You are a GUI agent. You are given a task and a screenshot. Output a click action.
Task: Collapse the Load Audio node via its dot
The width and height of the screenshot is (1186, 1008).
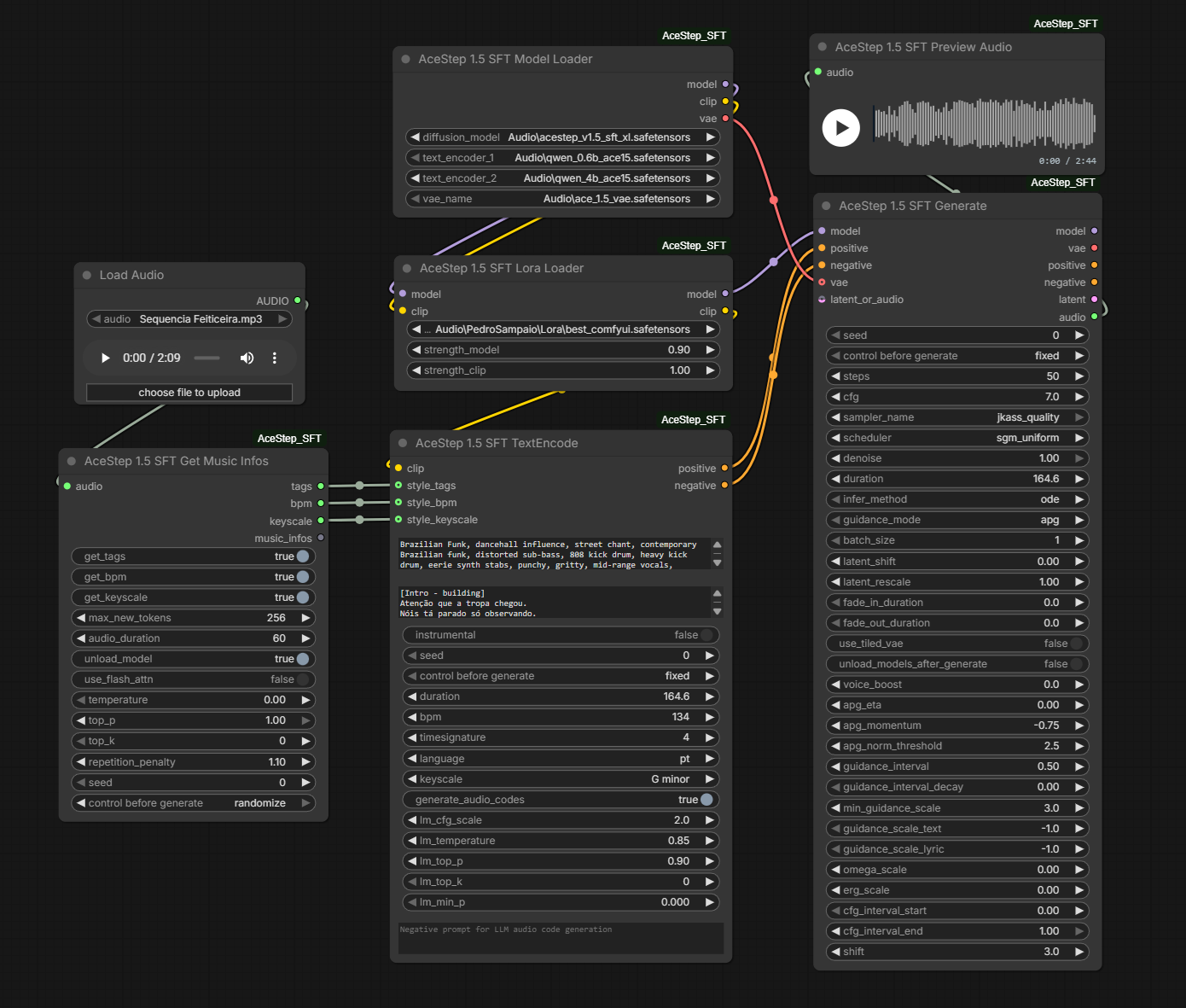coord(87,275)
